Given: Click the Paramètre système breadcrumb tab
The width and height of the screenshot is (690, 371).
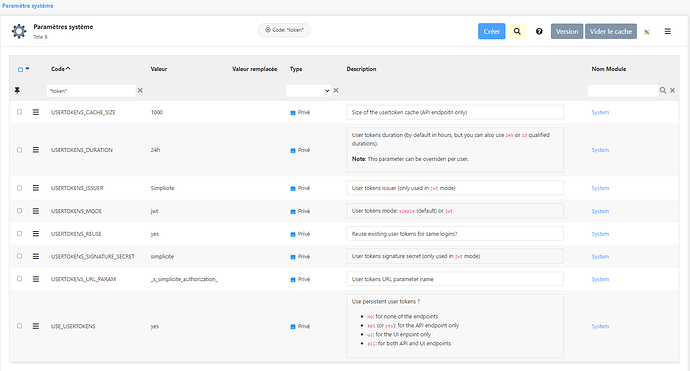Looking at the screenshot, I should coord(28,6).
